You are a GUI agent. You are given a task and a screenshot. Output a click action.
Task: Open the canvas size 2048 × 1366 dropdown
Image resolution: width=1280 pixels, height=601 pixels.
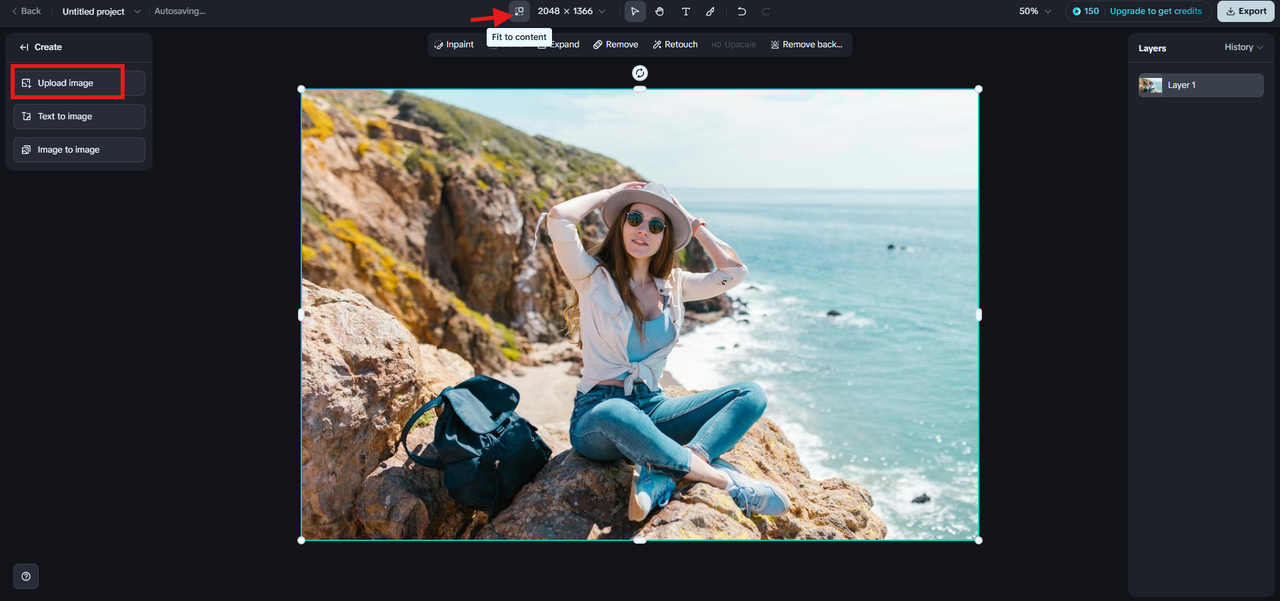point(571,11)
